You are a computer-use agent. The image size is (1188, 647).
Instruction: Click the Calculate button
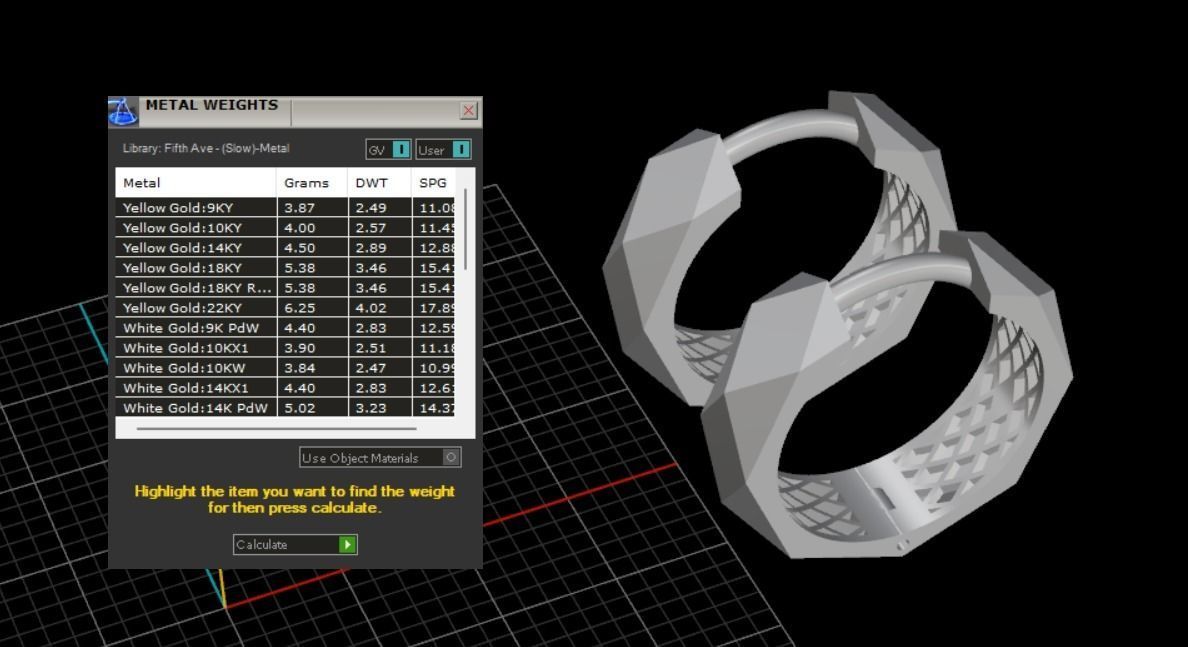pos(295,544)
